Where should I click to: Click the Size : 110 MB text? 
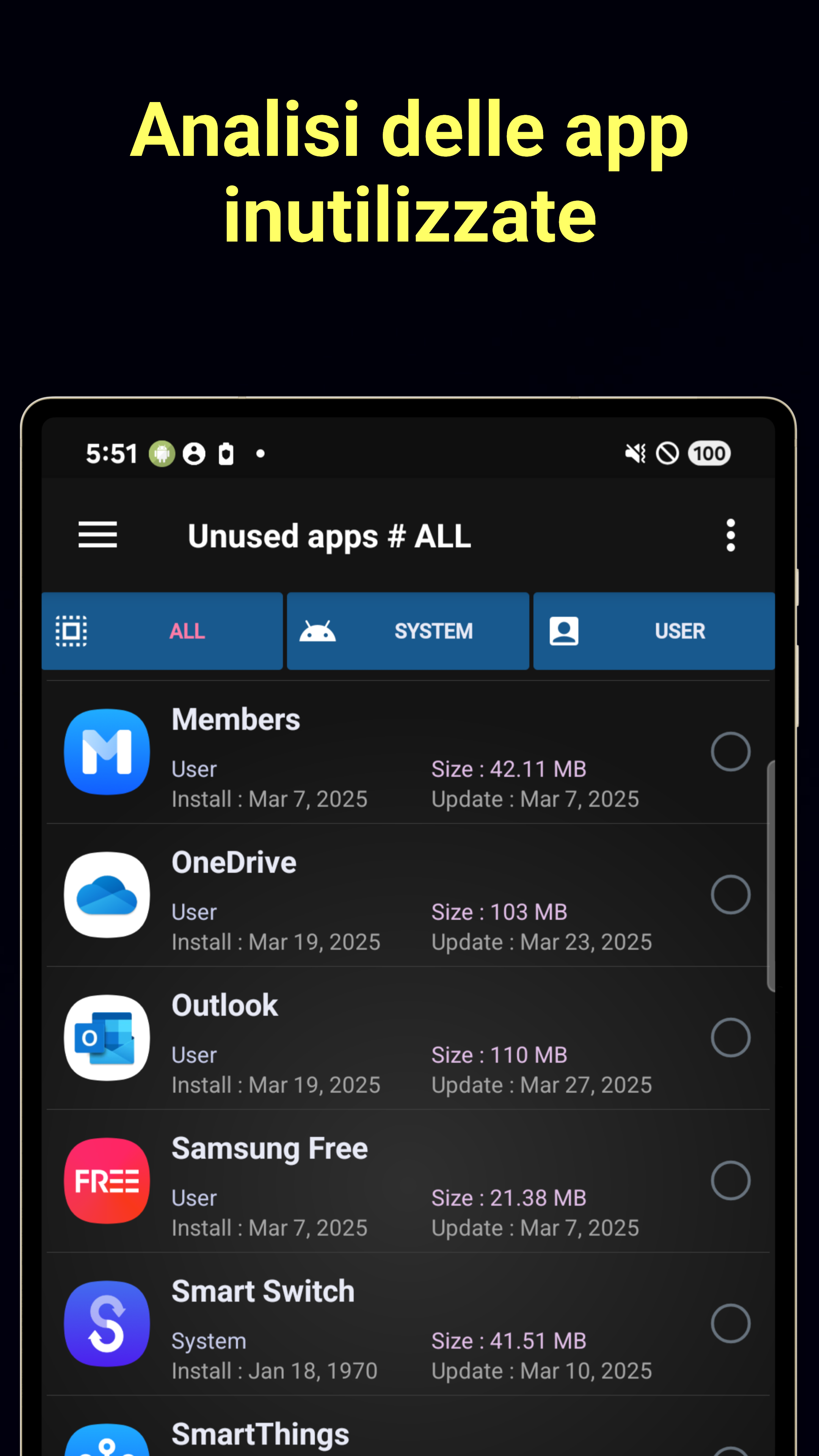(x=499, y=1055)
